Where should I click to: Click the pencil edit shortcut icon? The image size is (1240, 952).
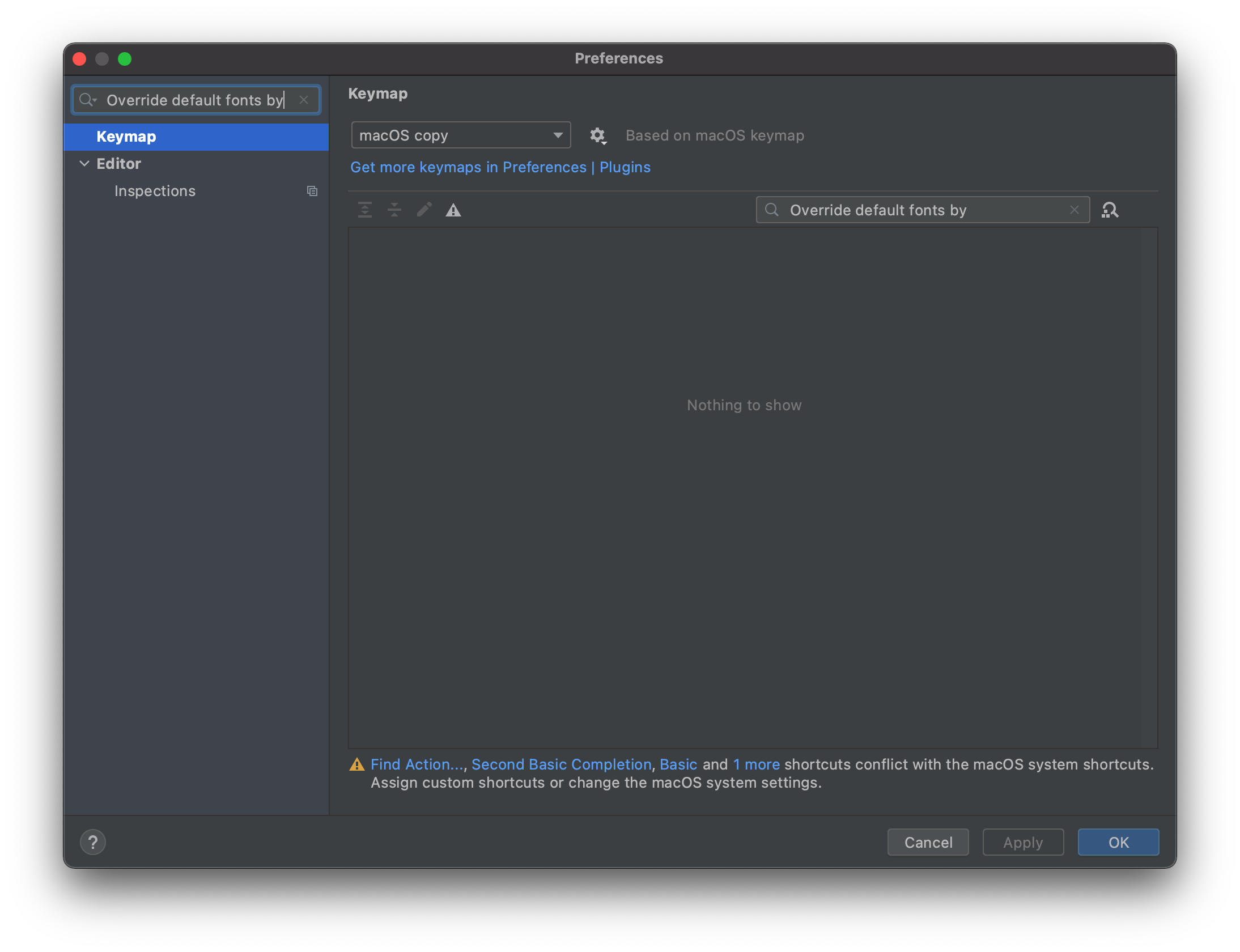point(424,210)
